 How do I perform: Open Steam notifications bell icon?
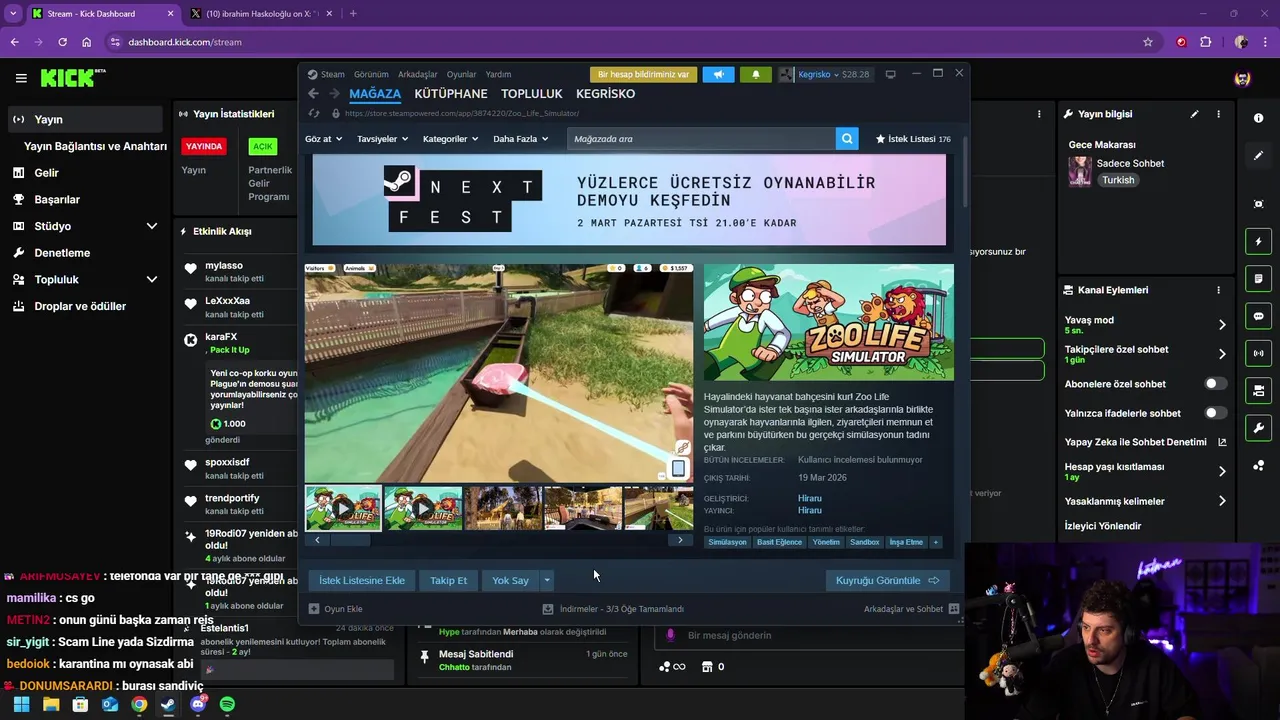click(755, 74)
